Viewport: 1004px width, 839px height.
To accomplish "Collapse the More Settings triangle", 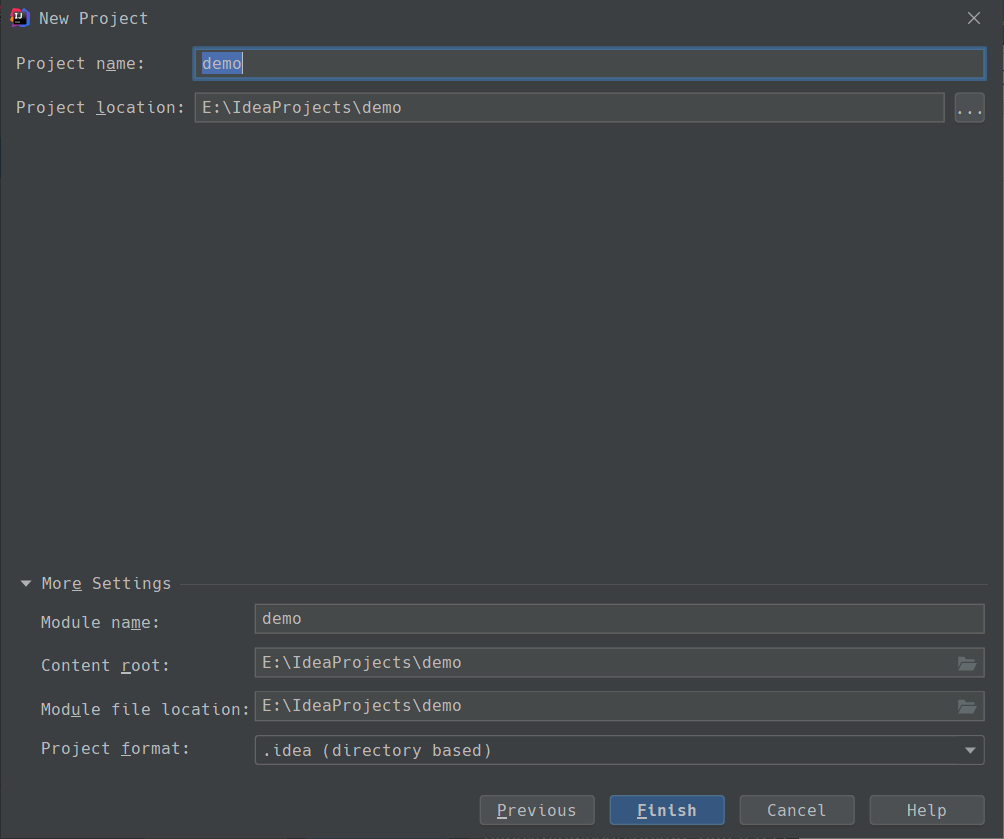I will (26, 584).
